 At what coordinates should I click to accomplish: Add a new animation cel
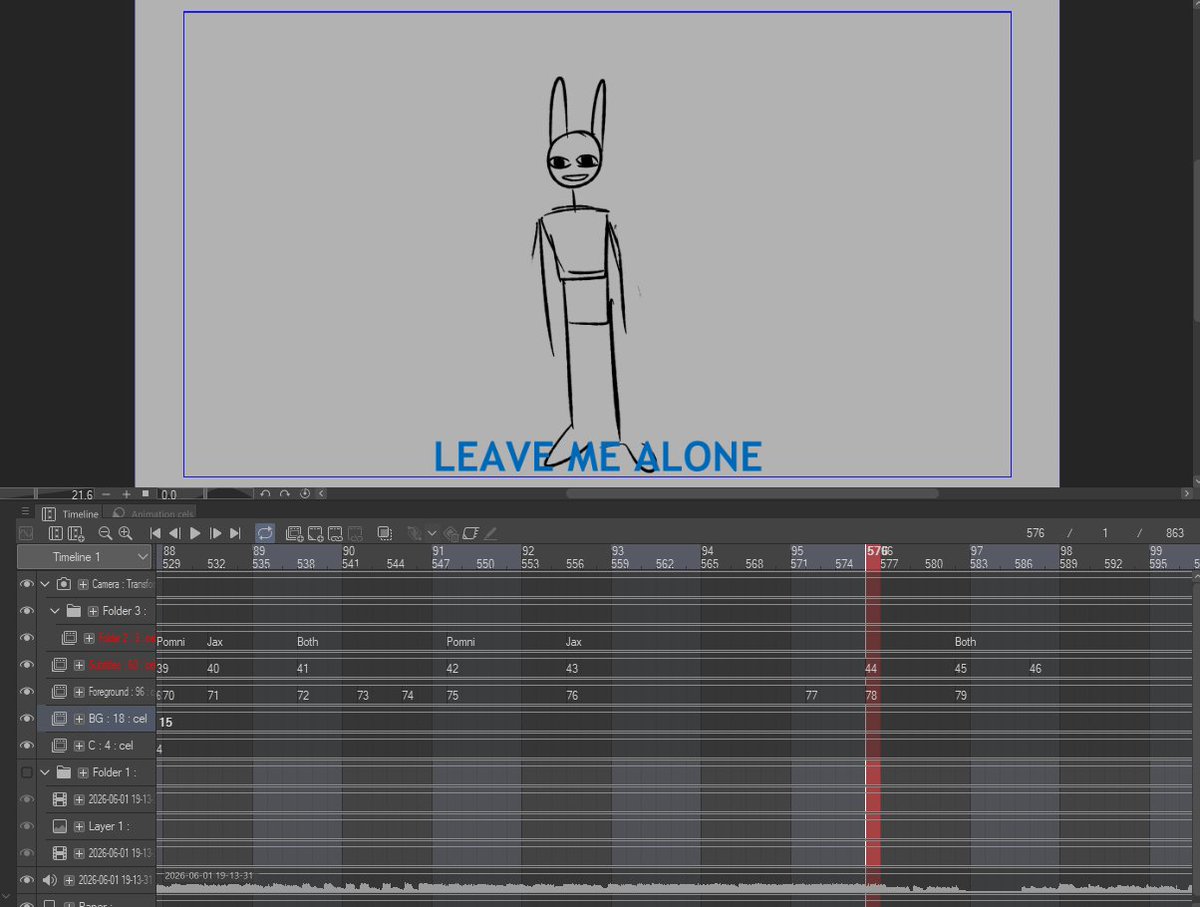click(315, 534)
